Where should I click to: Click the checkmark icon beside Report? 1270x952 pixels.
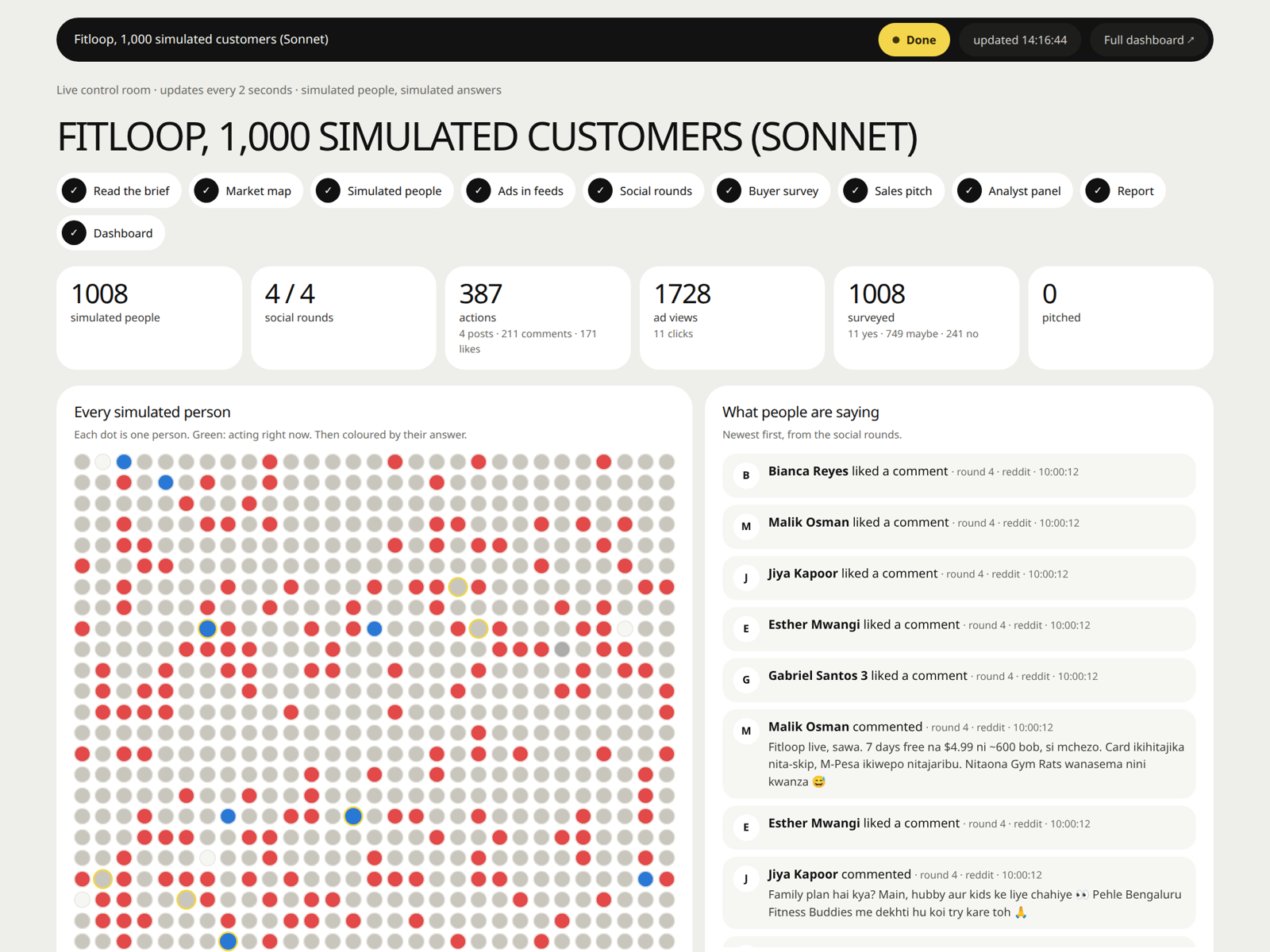[1098, 190]
